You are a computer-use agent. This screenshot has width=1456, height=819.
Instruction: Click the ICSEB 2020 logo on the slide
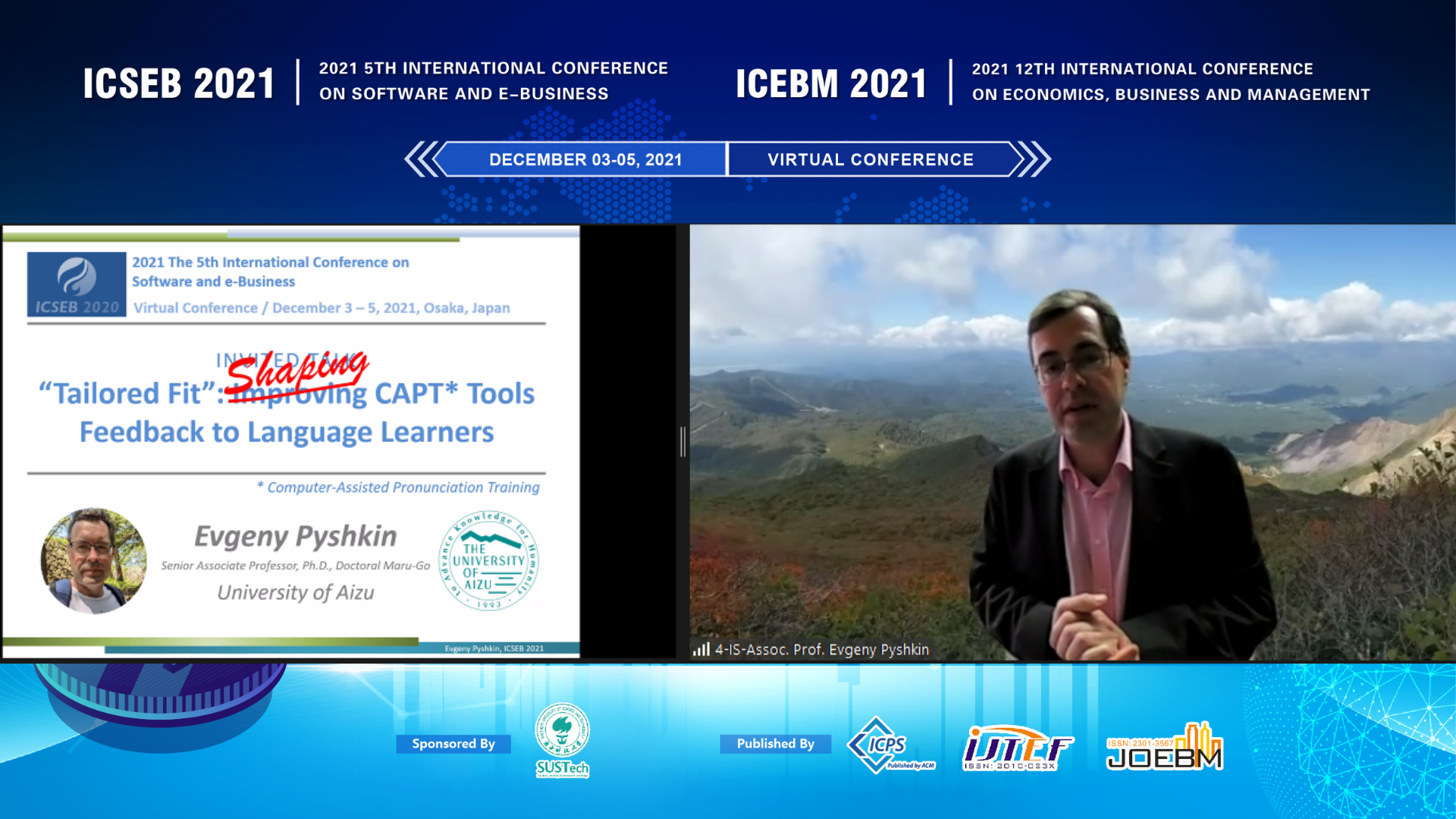click(x=77, y=284)
